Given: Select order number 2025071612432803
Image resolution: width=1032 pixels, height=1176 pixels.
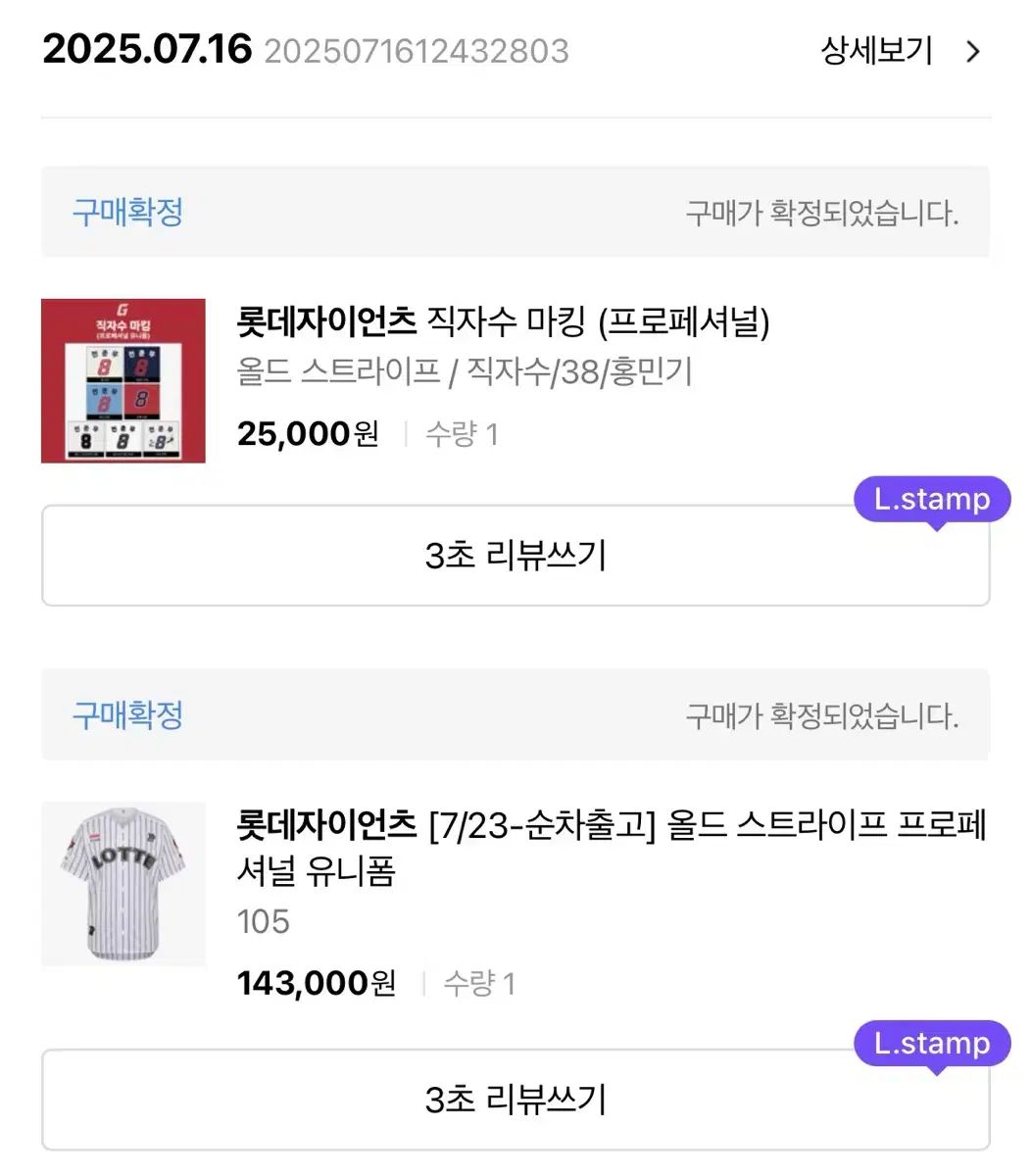Looking at the screenshot, I should (x=417, y=51).
